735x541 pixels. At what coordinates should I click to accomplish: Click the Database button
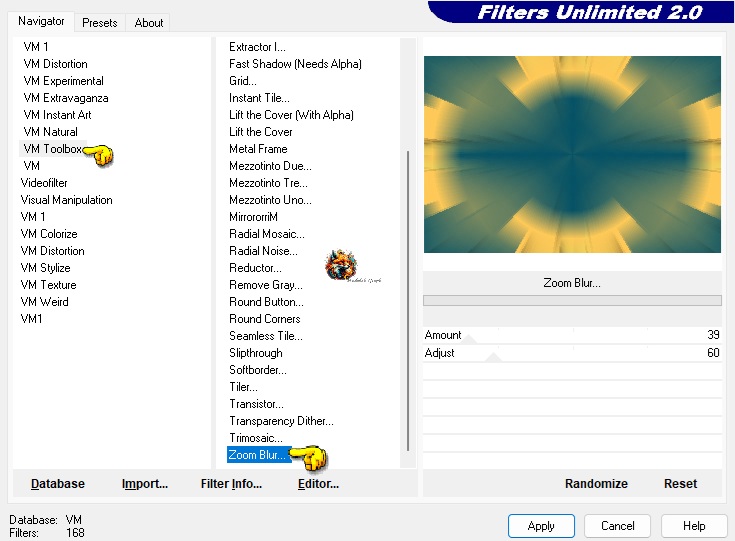click(x=58, y=483)
